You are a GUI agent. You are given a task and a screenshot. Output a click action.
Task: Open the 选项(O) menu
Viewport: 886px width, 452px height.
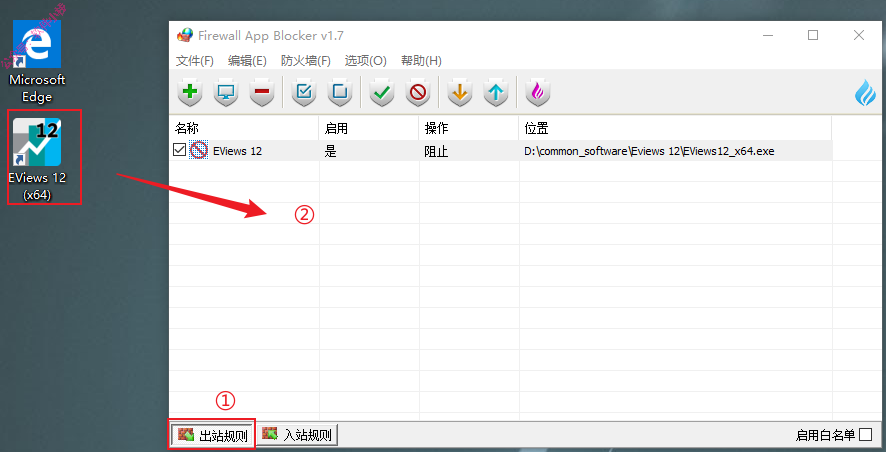[366, 60]
